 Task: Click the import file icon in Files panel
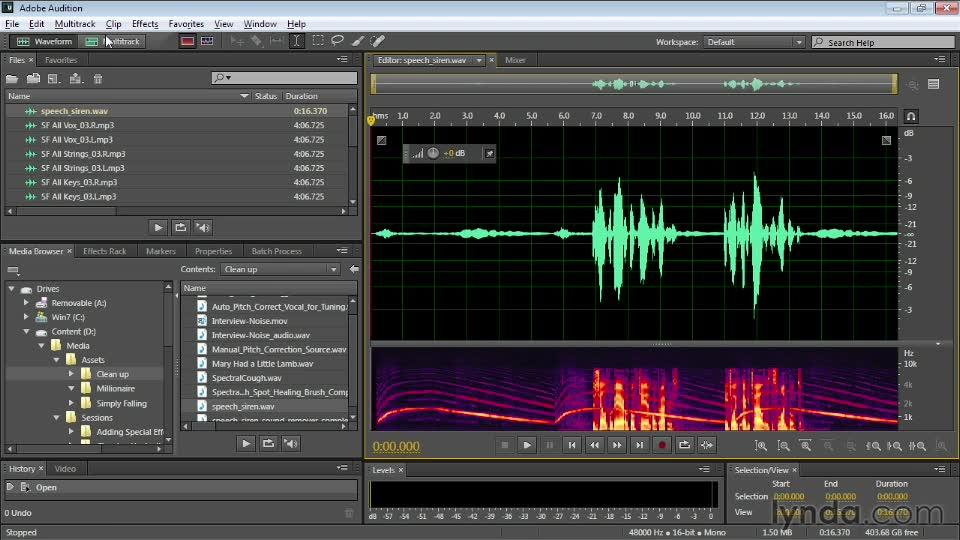pos(34,78)
